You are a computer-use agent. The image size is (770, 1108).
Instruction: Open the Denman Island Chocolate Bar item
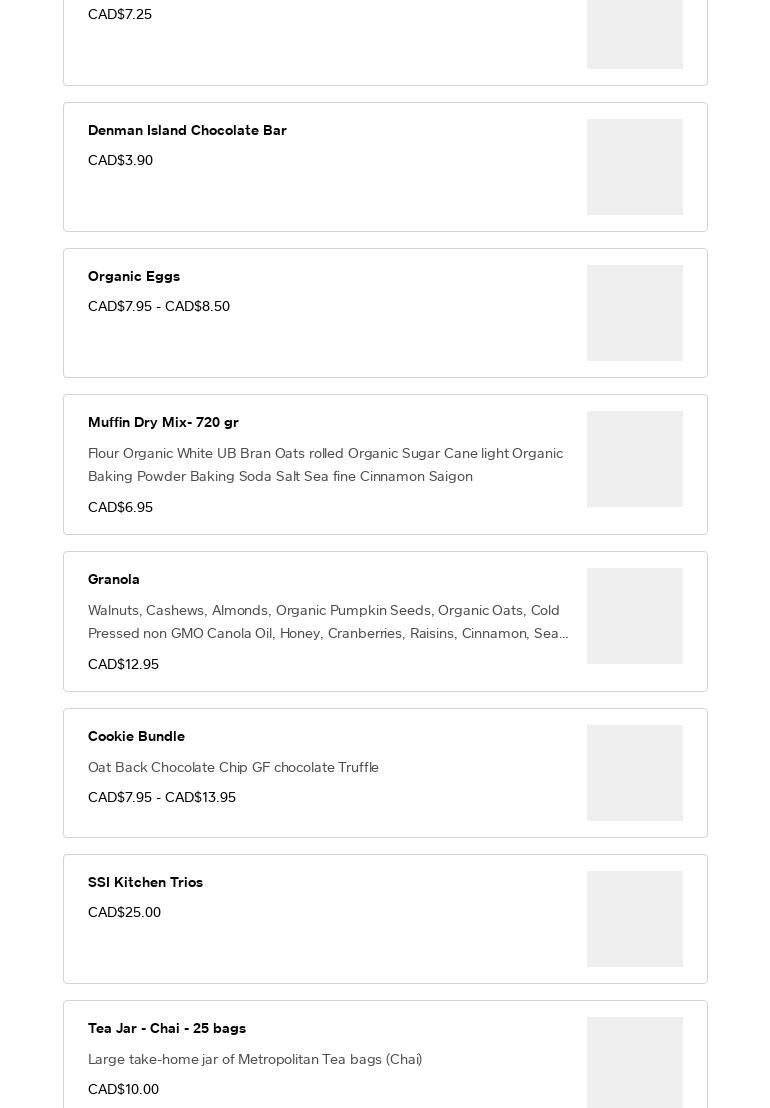point(187,131)
